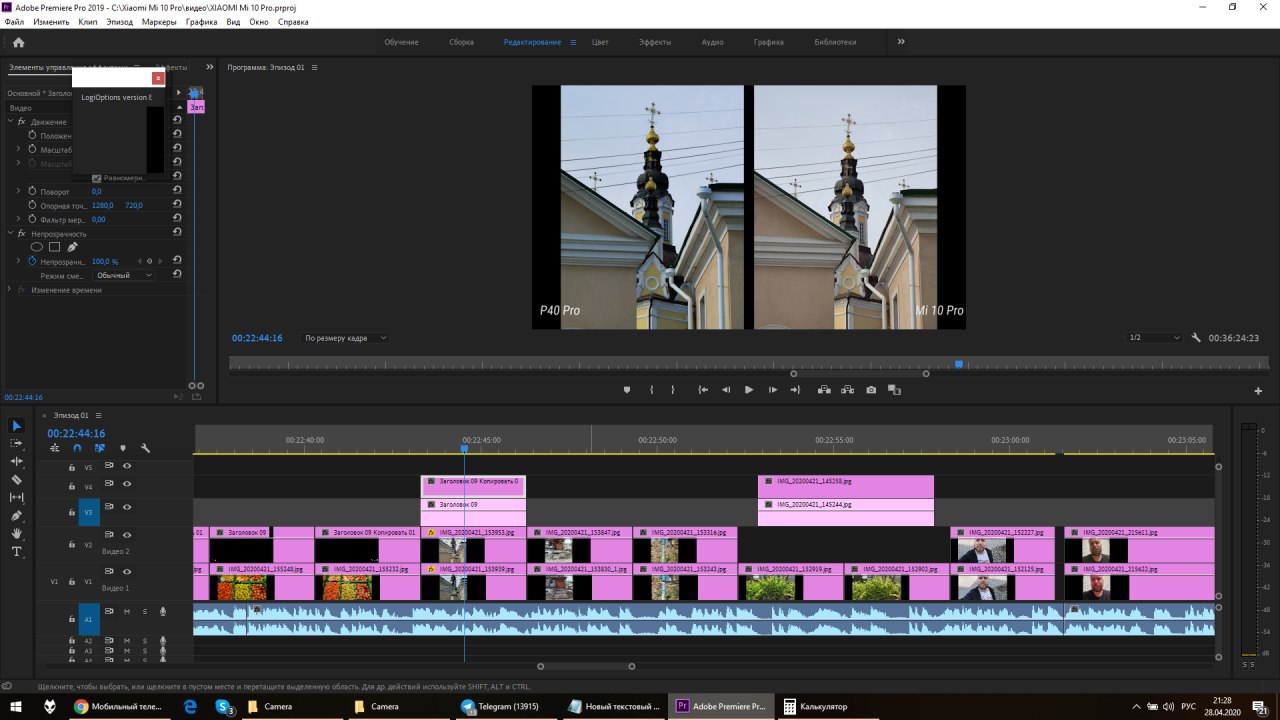
Task: Create an ellipse mask for Opacity
Action: coord(37,247)
